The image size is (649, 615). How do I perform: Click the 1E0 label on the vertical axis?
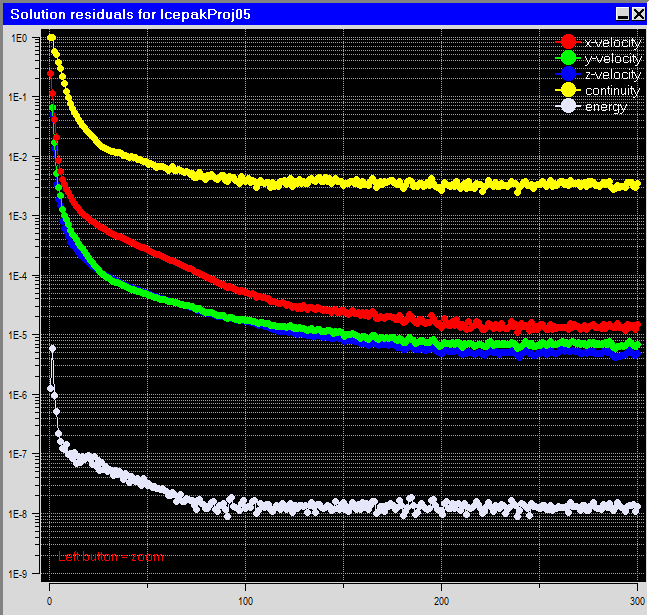(x=18, y=38)
